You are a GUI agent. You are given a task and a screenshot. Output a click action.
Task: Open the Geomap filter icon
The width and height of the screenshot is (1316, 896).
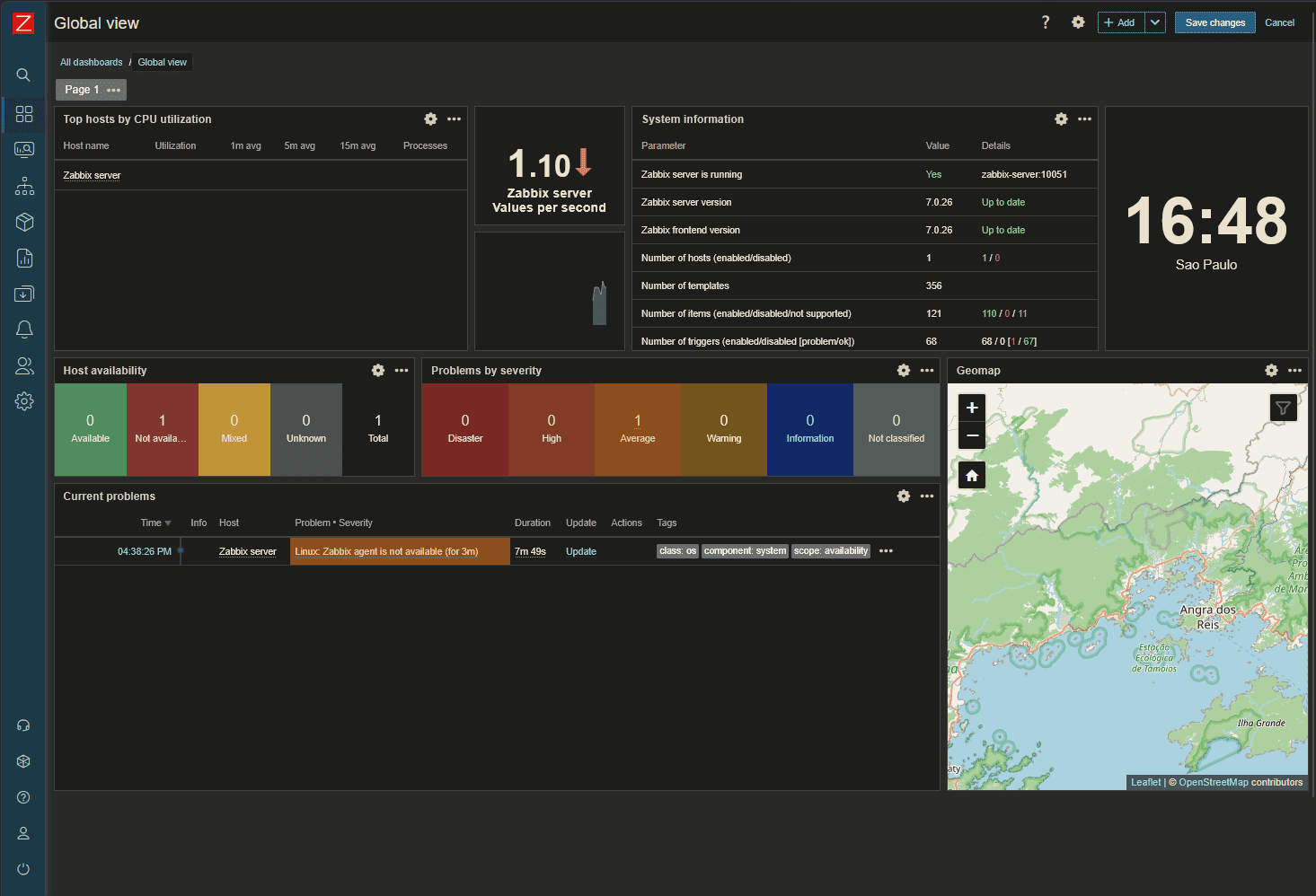1283,408
